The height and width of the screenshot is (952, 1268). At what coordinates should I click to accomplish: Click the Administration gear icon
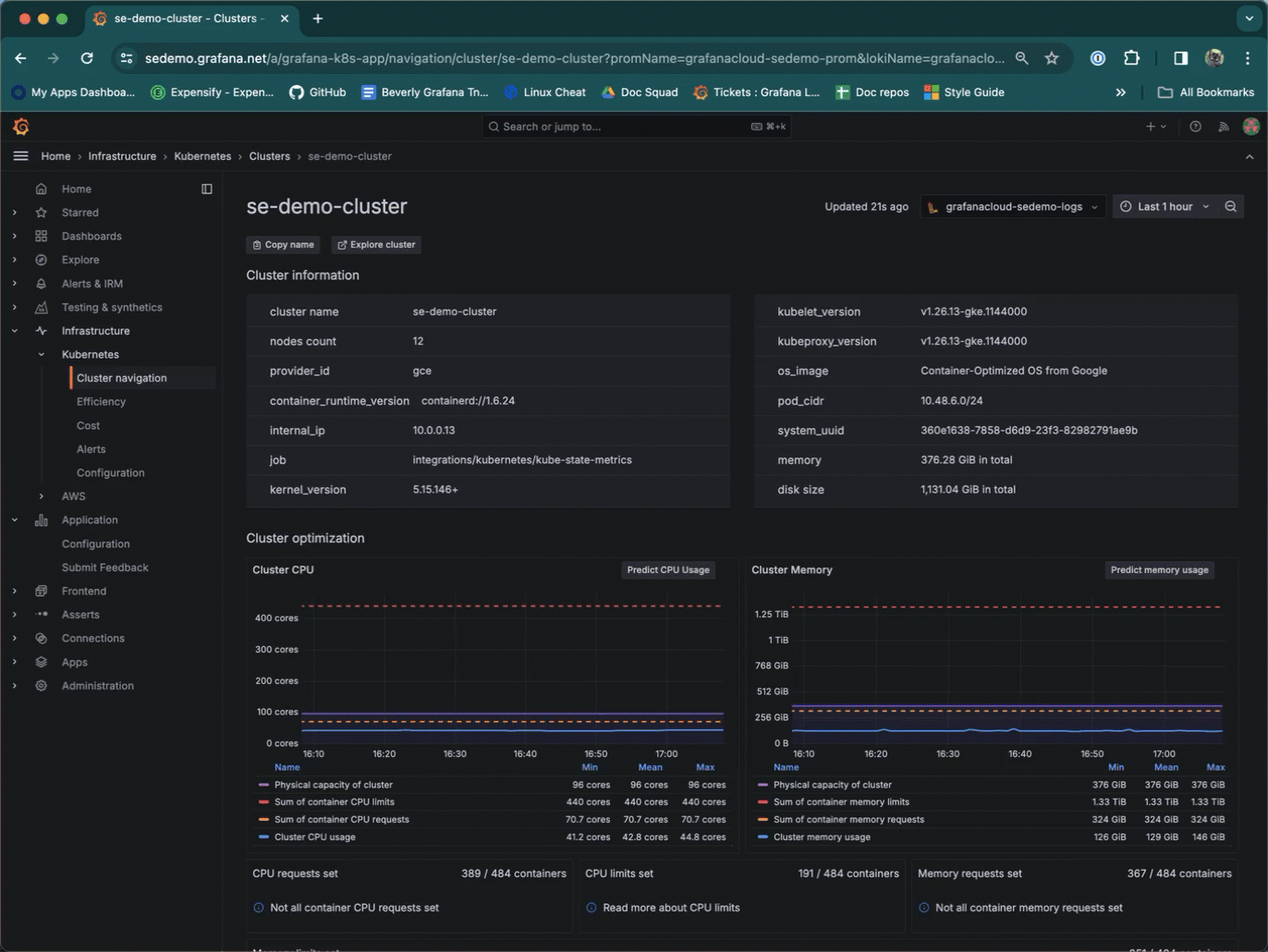coord(41,686)
